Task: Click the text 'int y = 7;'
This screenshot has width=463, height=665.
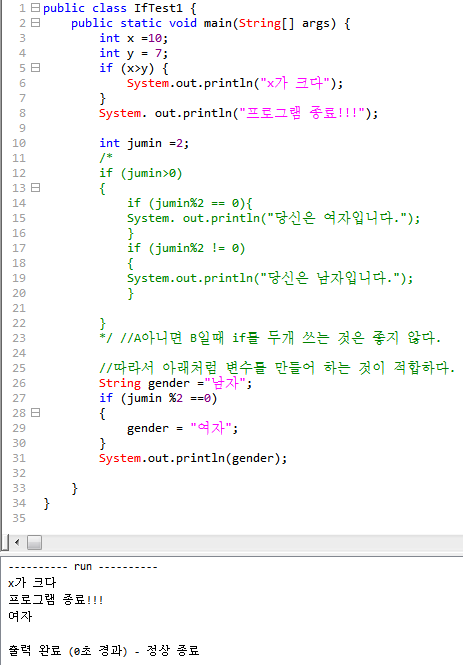Action: coord(134,53)
